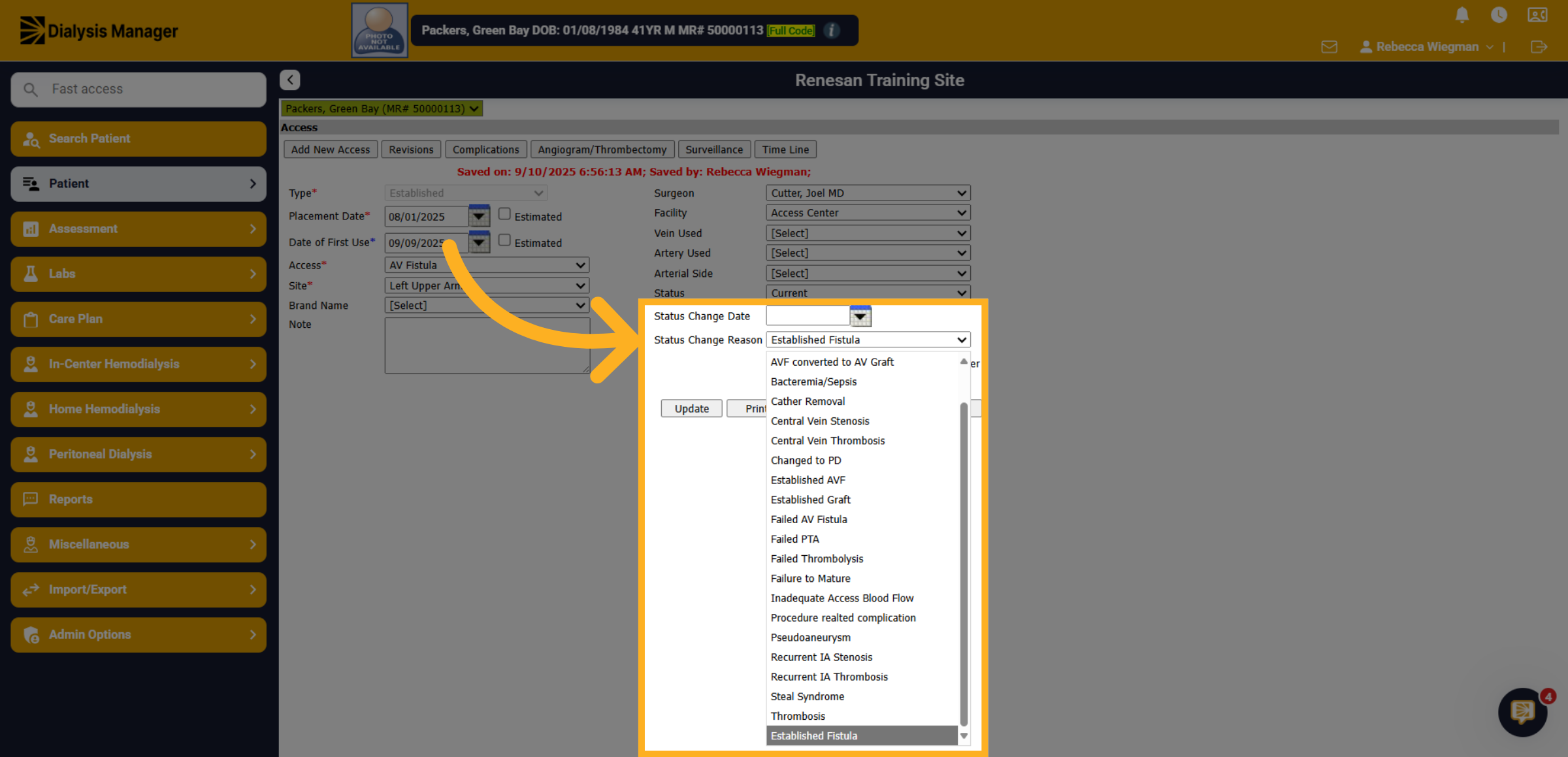Screen dimensions: 1568x757
Task: Open Placement Date calendar picker
Action: 479,216
